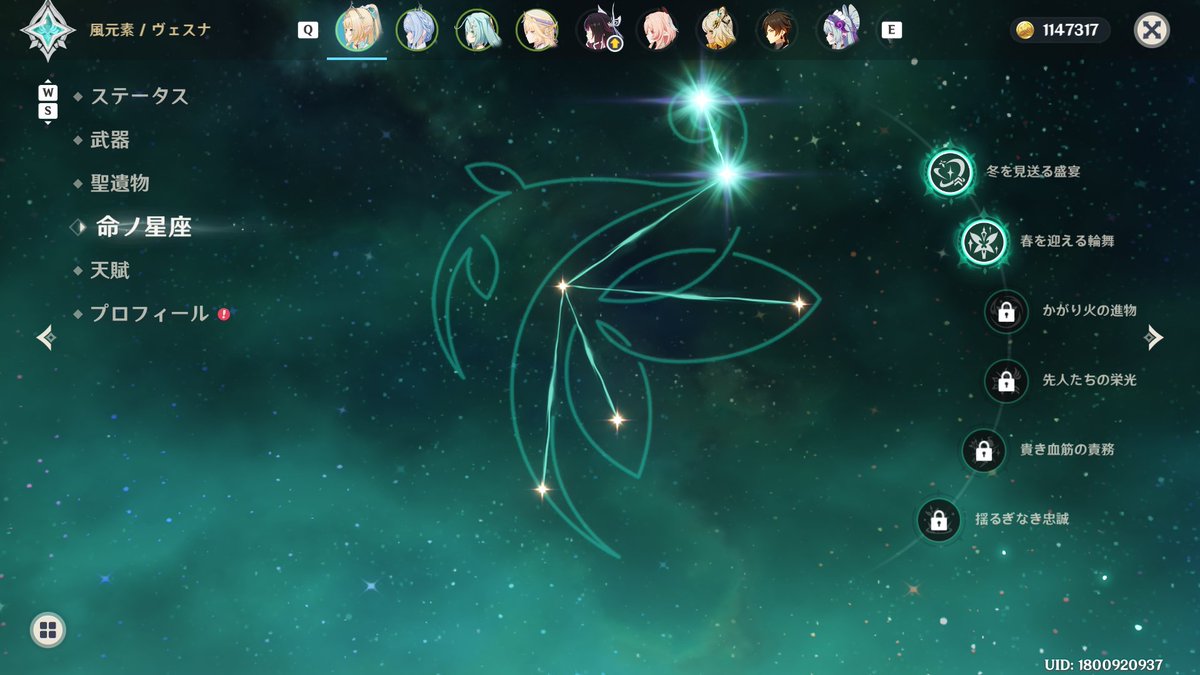
Task: Open the four-square grid menu icon
Action: [x=48, y=629]
